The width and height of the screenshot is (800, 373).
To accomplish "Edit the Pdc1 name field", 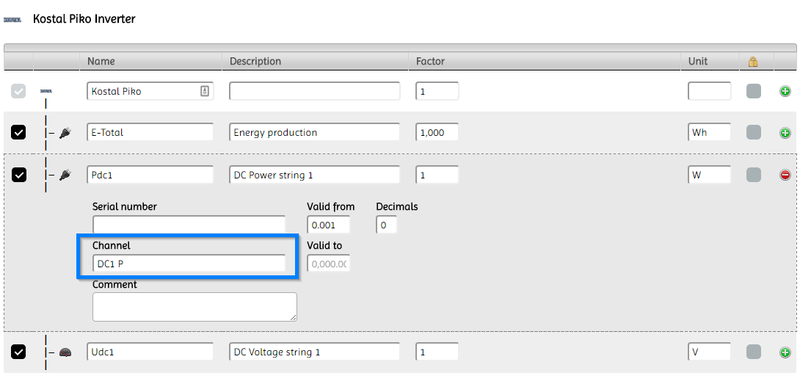I will click(150, 175).
